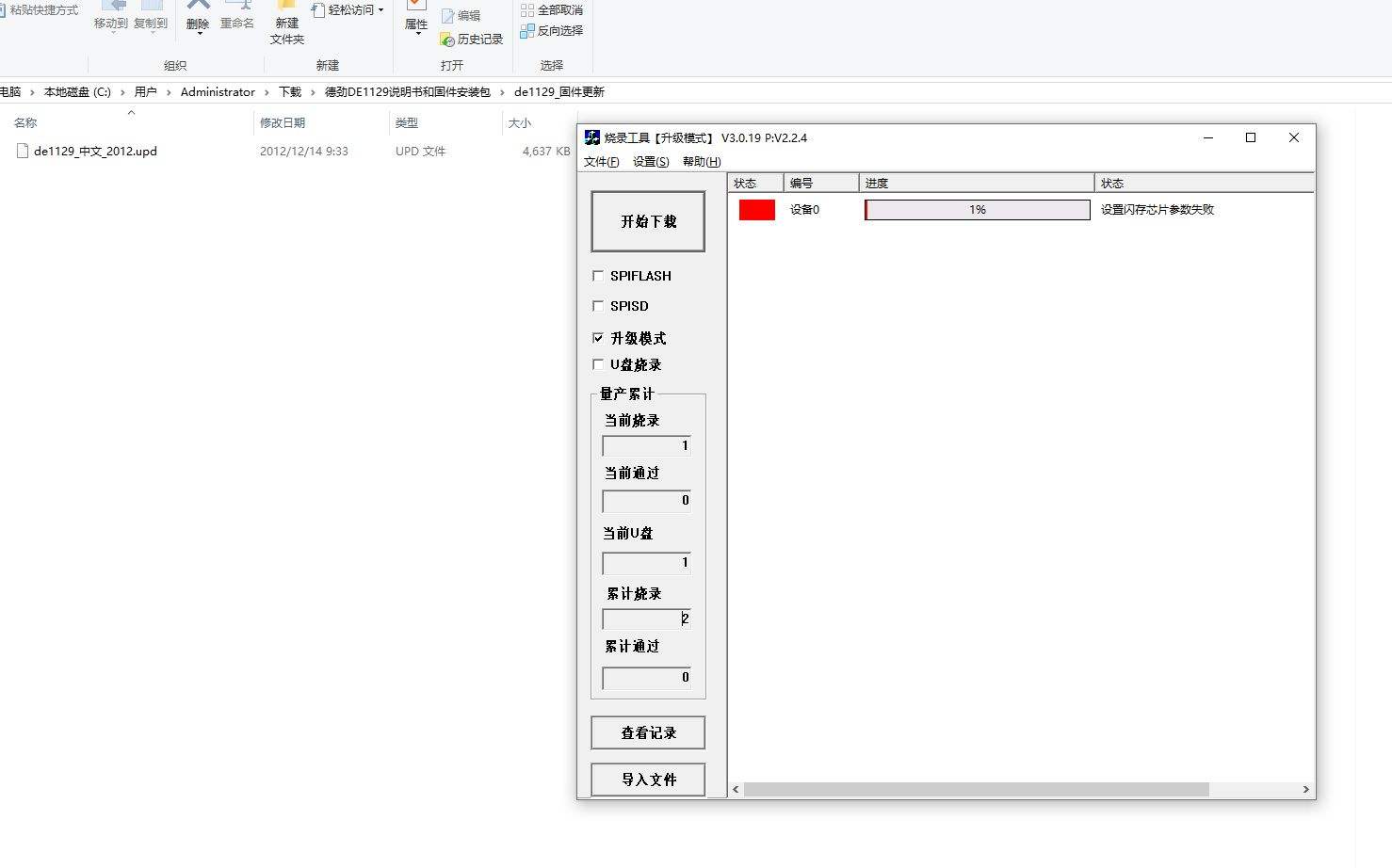Screen dimensions: 1392x868
Task: Open the 设置(S) menu in the burning tool
Action: [650, 161]
